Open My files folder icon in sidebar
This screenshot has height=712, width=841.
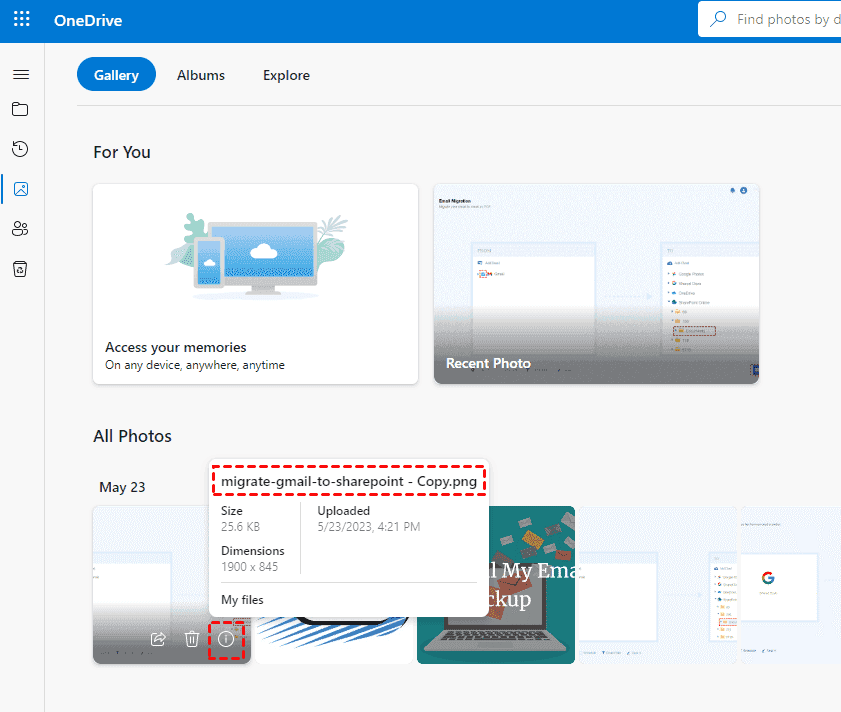coord(20,109)
